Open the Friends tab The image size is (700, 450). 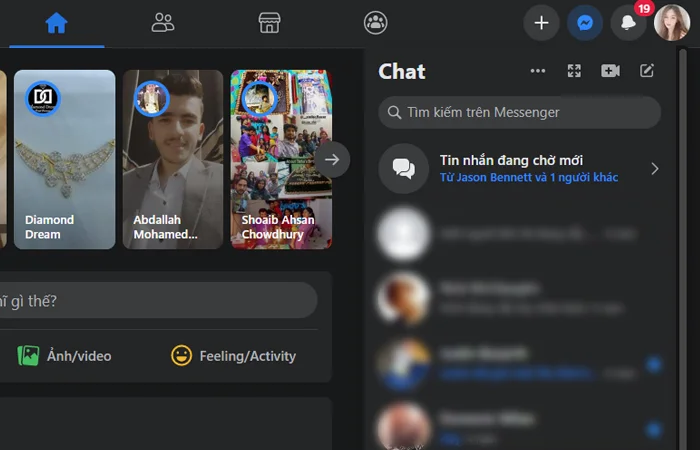click(163, 23)
